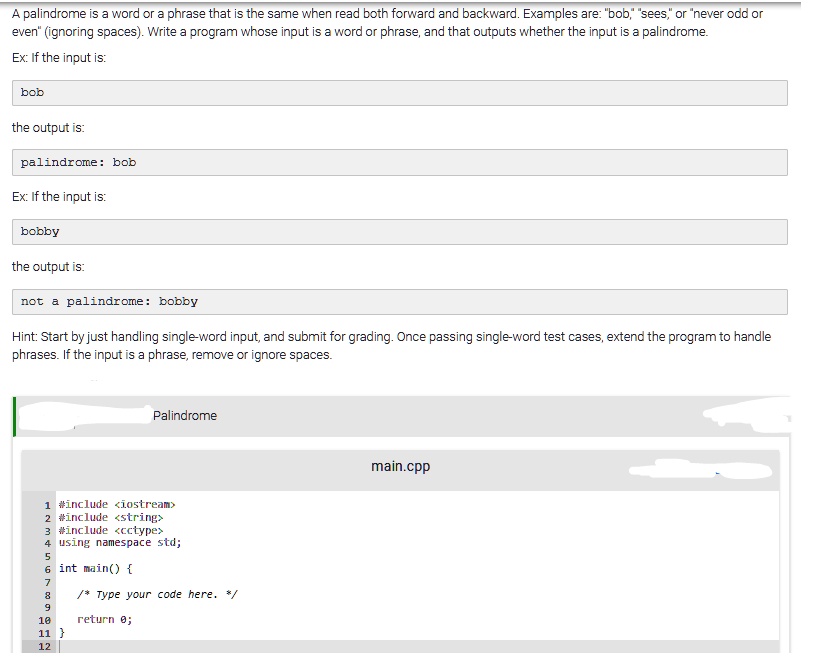Click the green marker beside the Palindrome header
815x662 pixels.
pyautogui.click(x=15, y=416)
